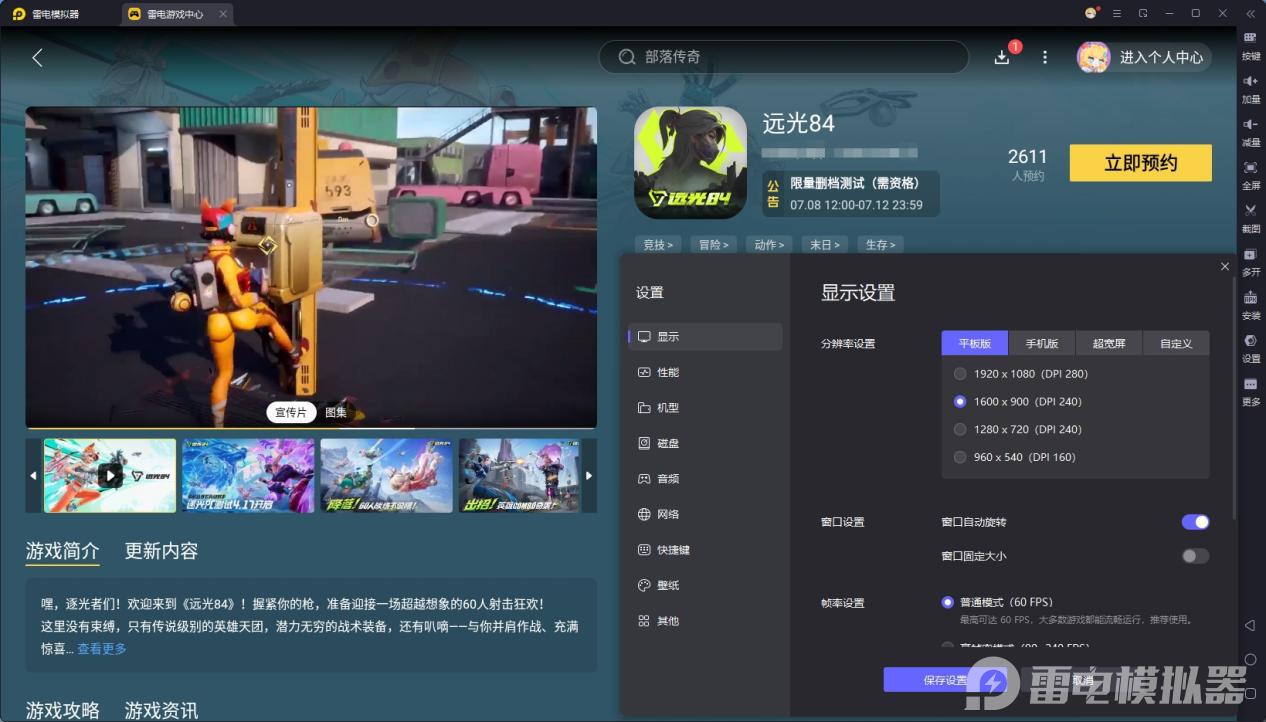This screenshot has height=722, width=1266.
Task: Open 网络 settings section
Action: pyautogui.click(x=705, y=514)
